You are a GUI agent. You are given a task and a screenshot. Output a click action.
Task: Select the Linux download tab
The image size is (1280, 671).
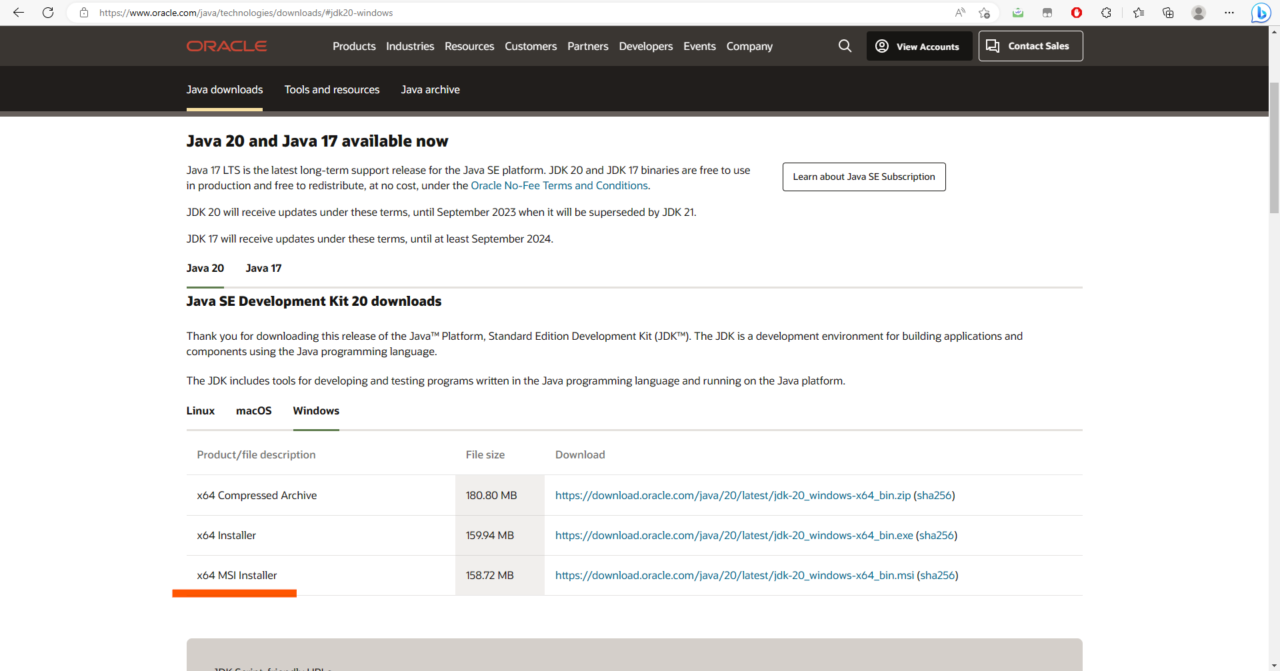(x=200, y=410)
